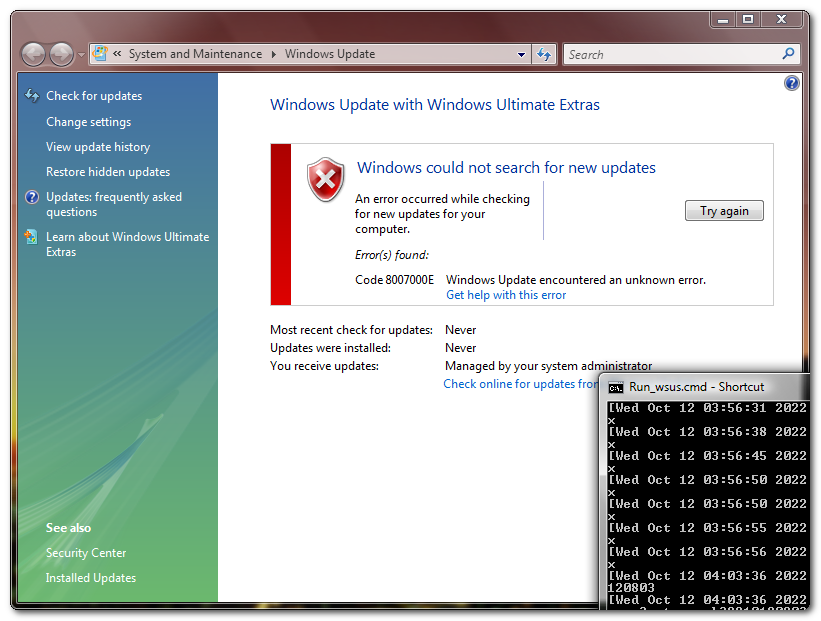The width and height of the screenshot is (821, 621).
Task: Click the Windows could not search heading
Action: tap(506, 168)
